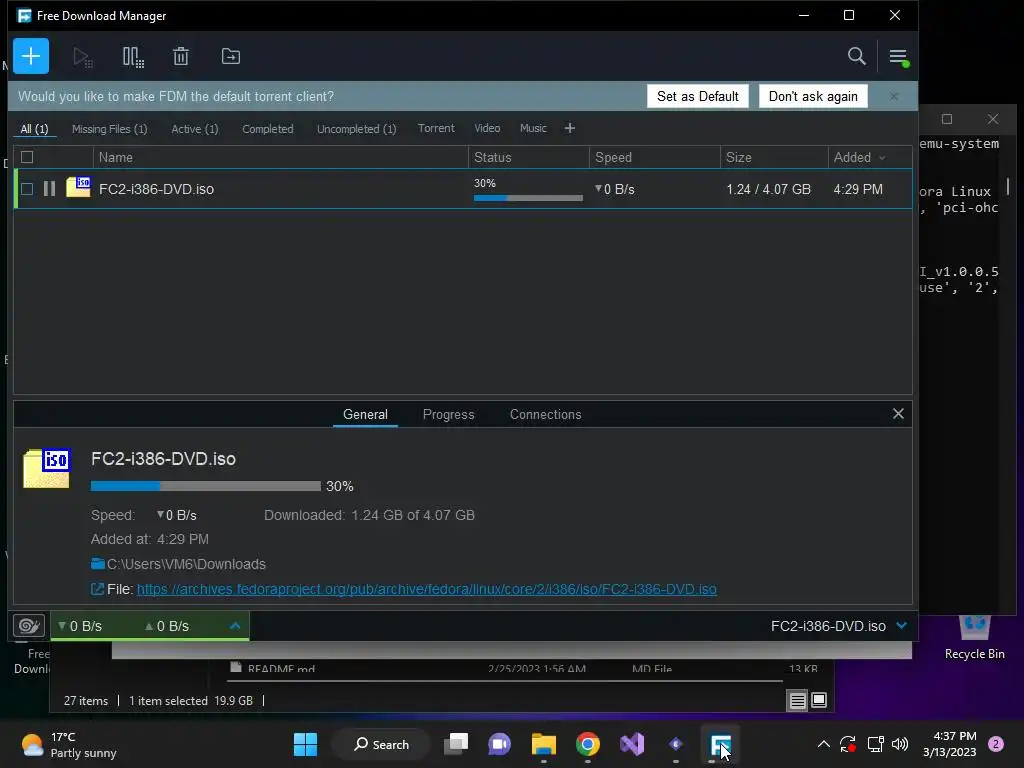Click the taskbar Search box

381,744
